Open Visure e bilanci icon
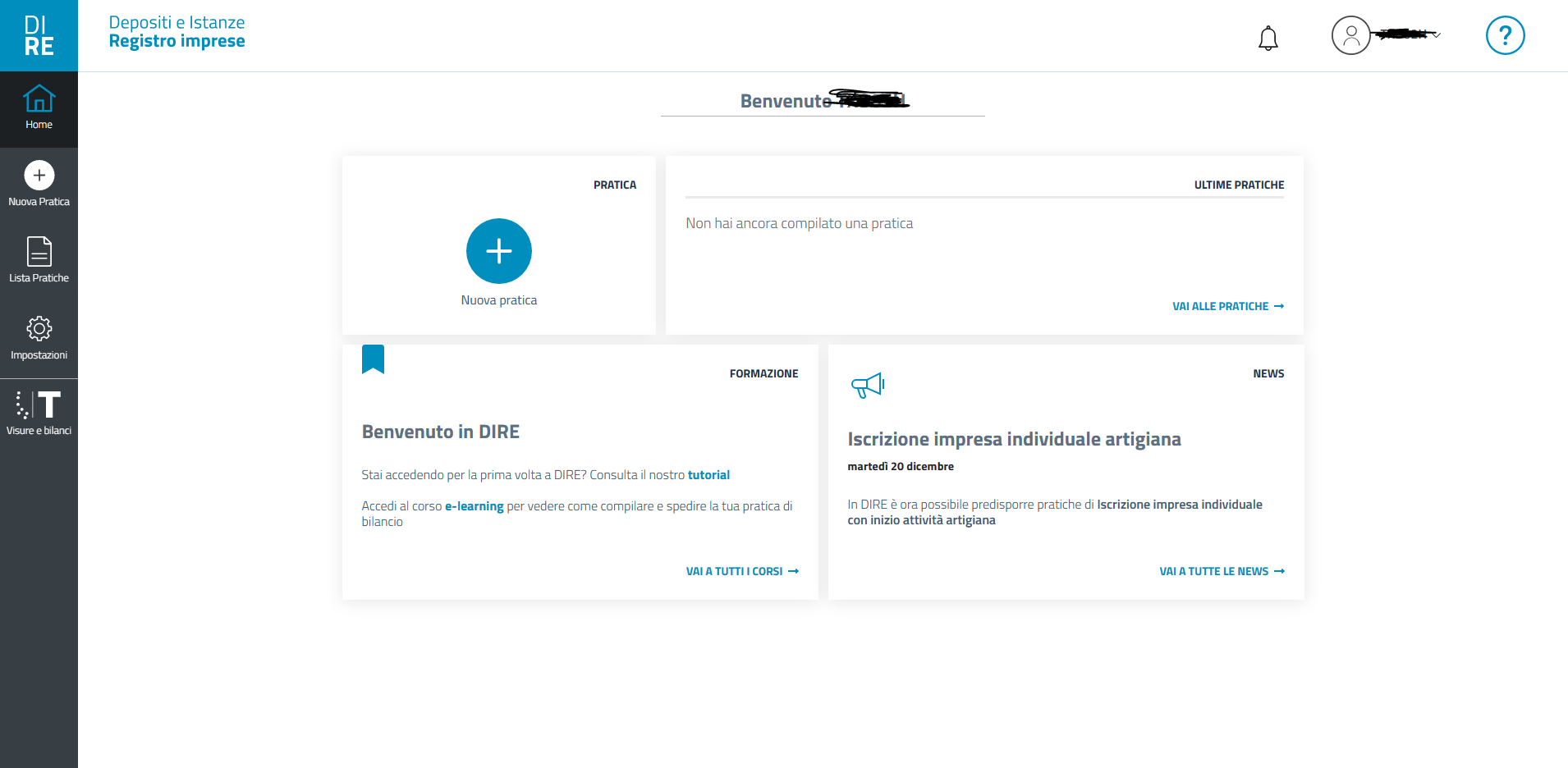 39,405
